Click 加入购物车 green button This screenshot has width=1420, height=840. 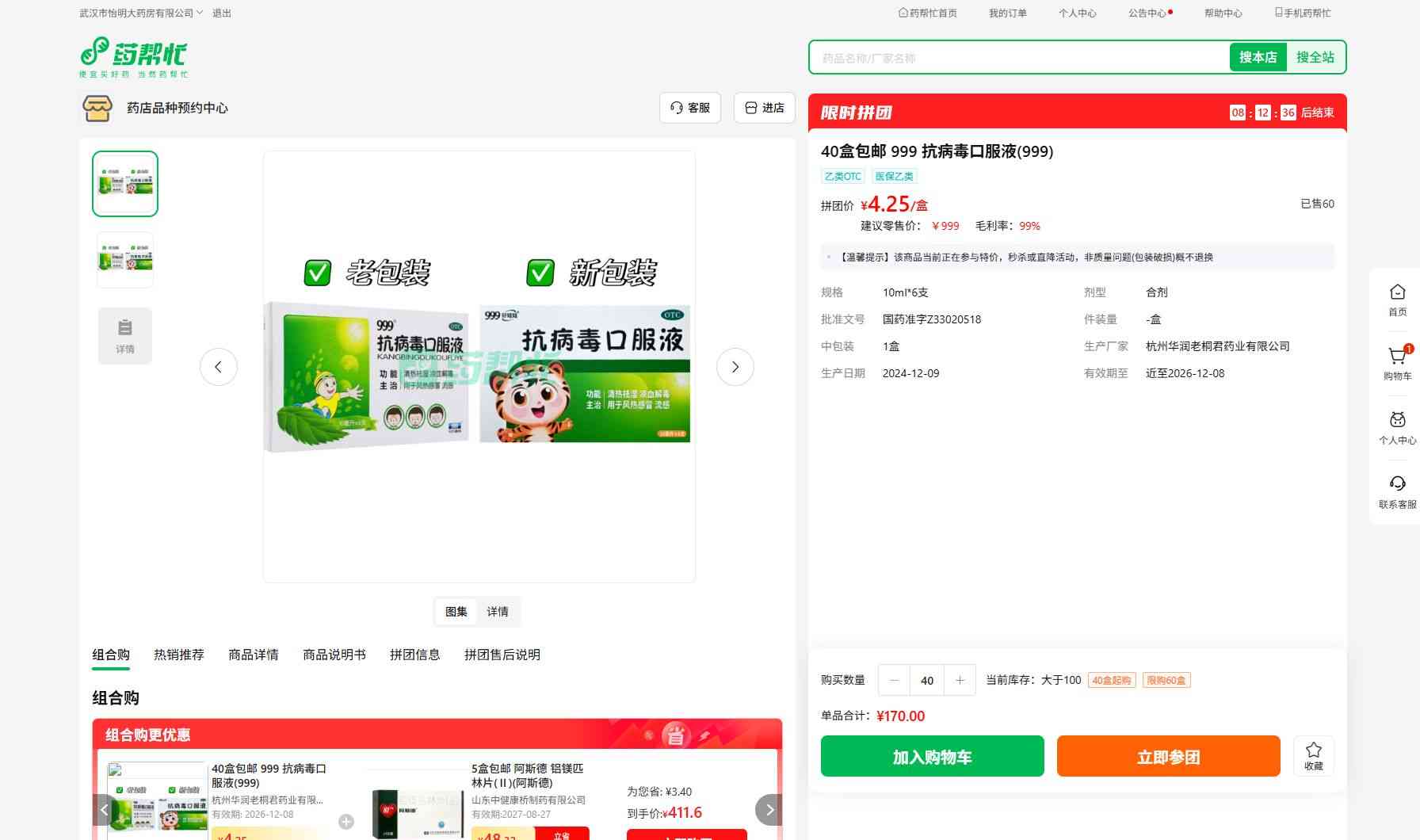coord(932,756)
